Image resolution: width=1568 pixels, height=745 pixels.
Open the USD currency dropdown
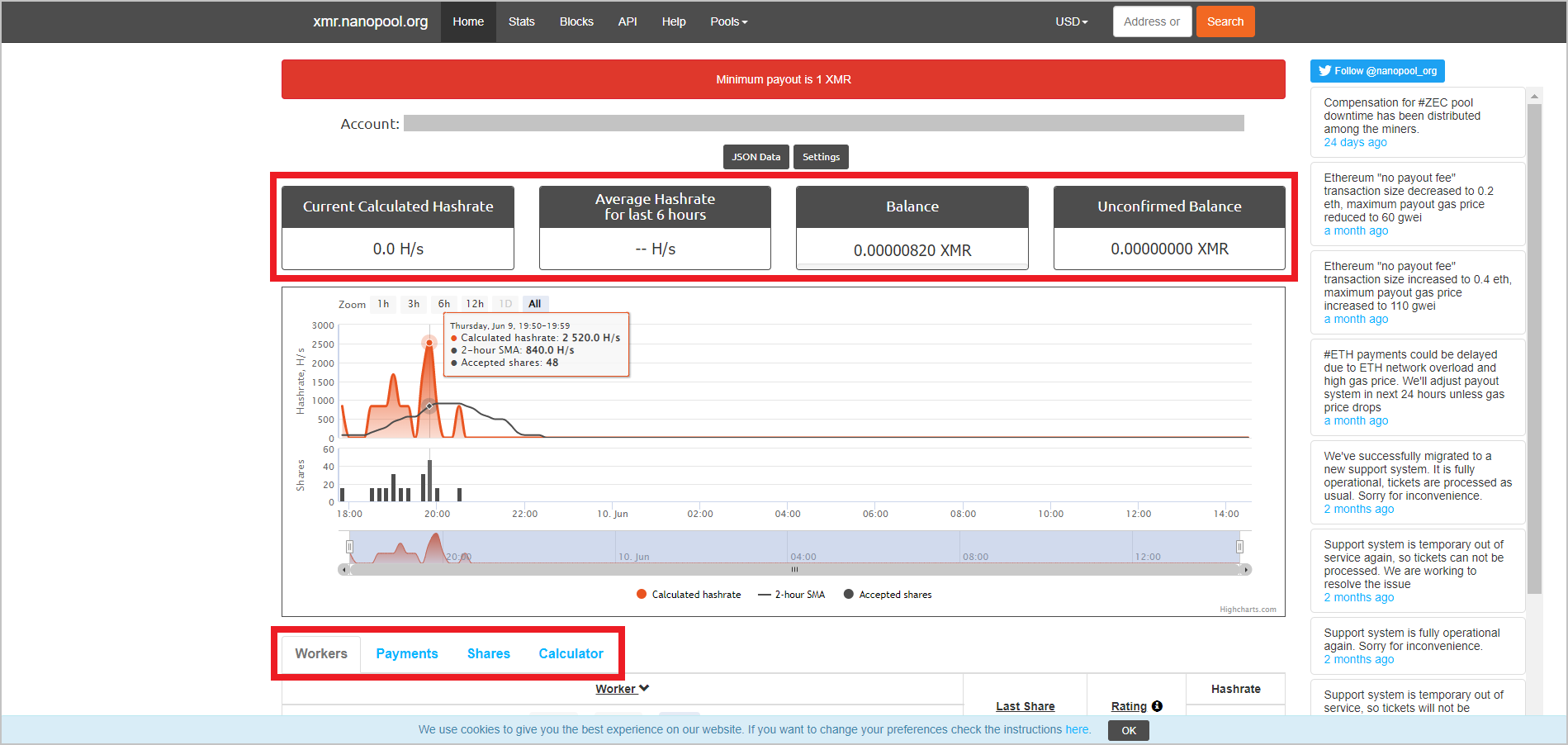coord(1071,21)
